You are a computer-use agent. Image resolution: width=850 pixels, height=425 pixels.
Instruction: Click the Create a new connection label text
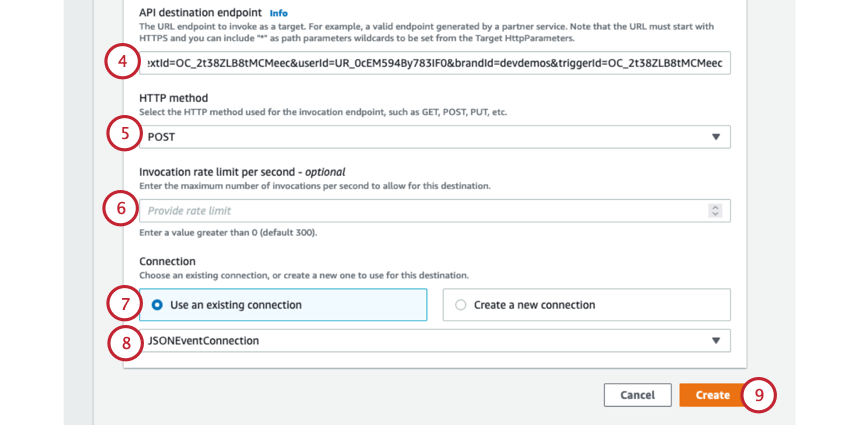pos(534,305)
